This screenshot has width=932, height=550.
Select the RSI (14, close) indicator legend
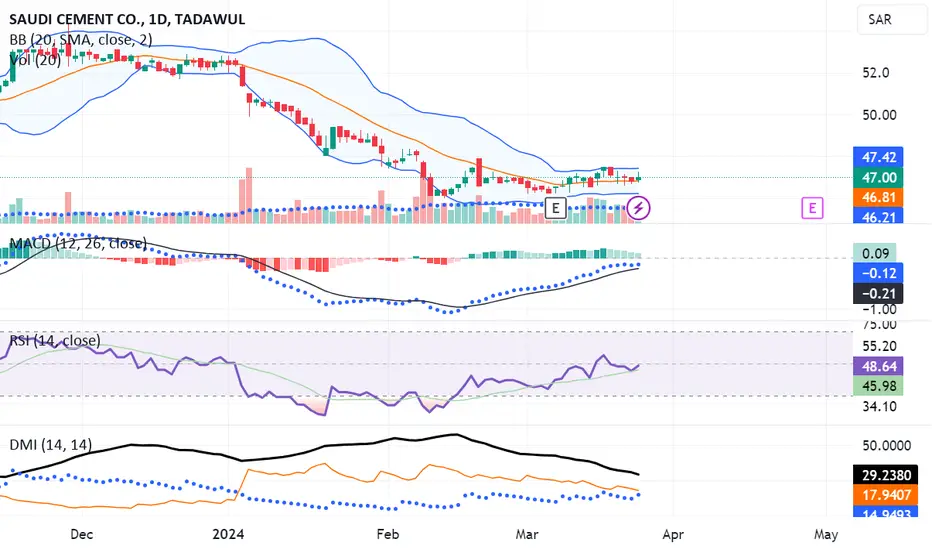[55, 340]
